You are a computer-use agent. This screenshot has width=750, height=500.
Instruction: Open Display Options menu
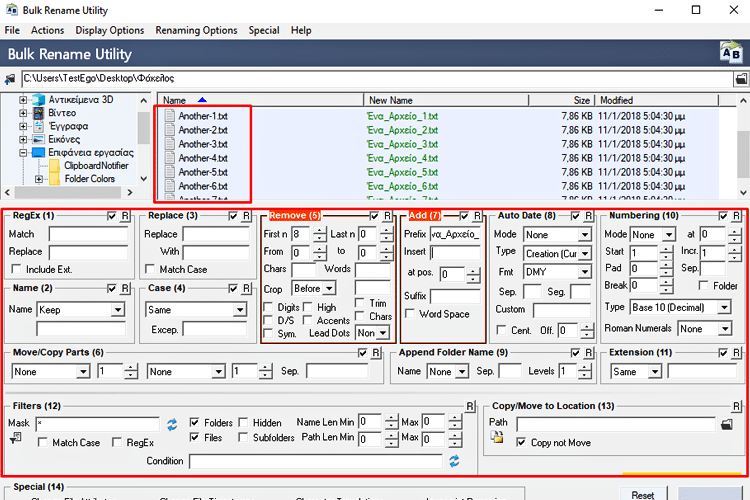110,30
